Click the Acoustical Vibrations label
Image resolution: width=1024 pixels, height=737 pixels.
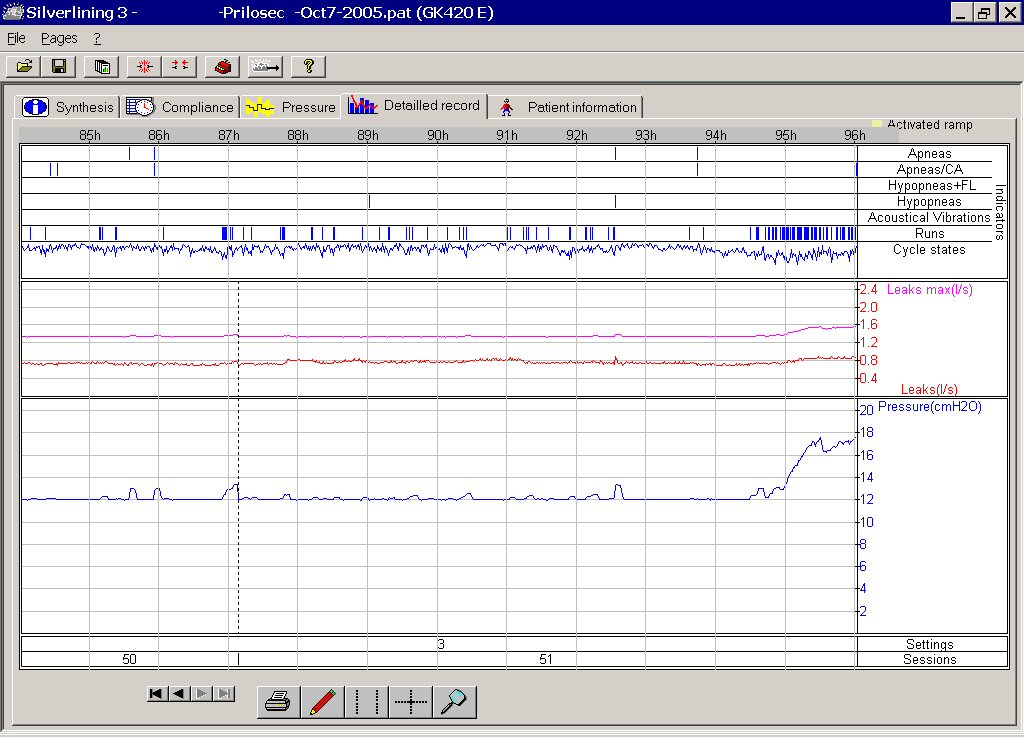(929, 217)
